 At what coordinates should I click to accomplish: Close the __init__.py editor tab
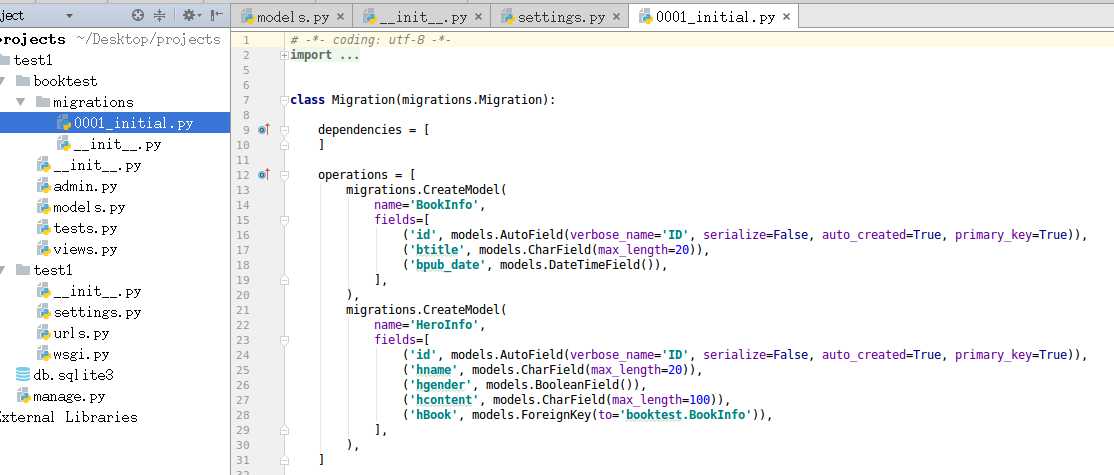pyautogui.click(x=477, y=17)
